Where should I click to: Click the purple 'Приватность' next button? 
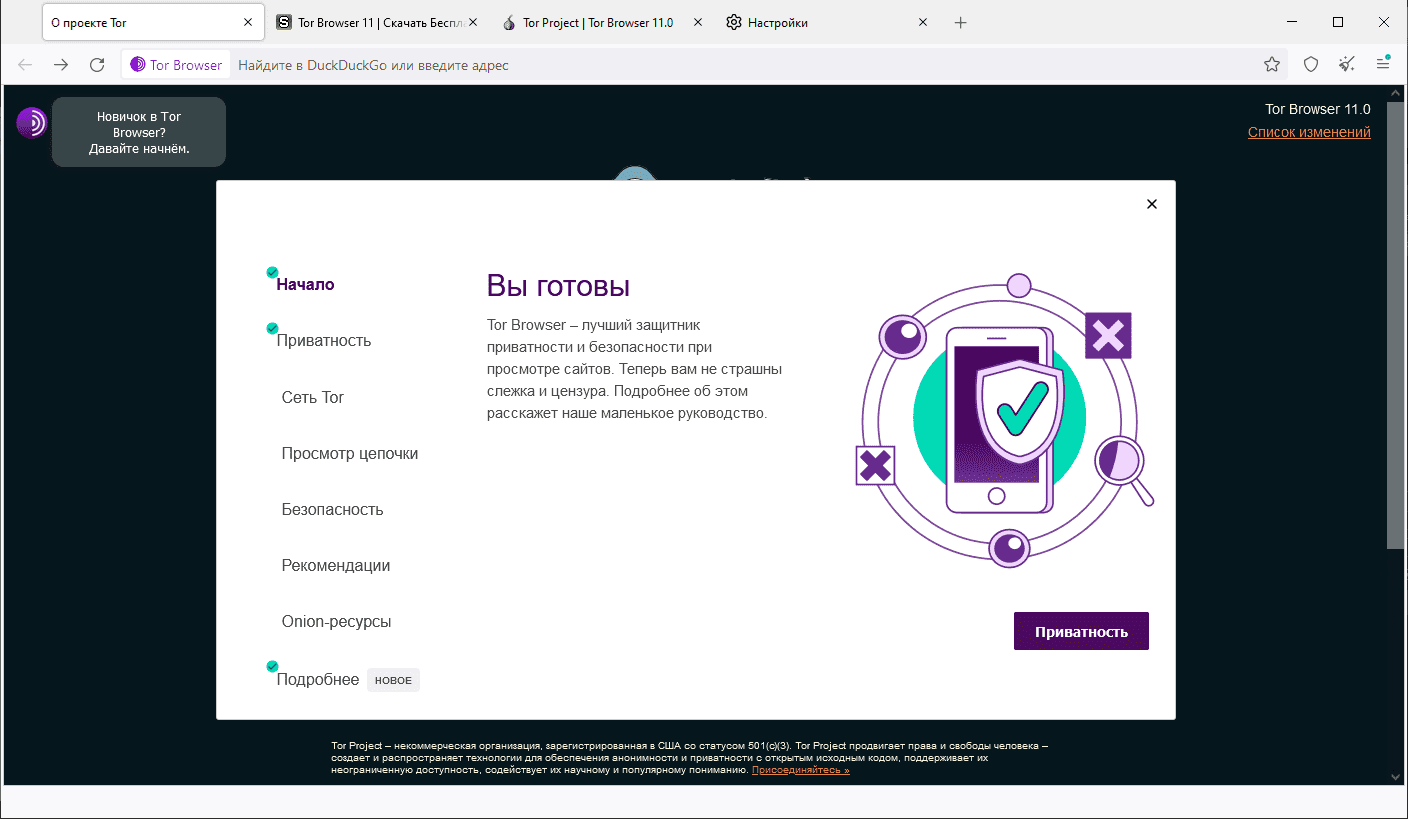[1081, 631]
